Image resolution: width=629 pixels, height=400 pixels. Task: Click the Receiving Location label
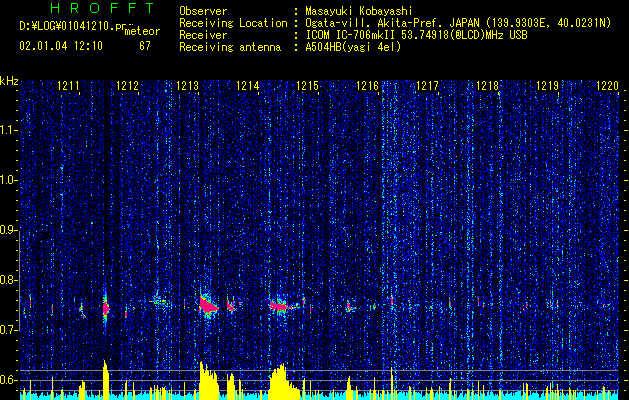tap(233, 23)
